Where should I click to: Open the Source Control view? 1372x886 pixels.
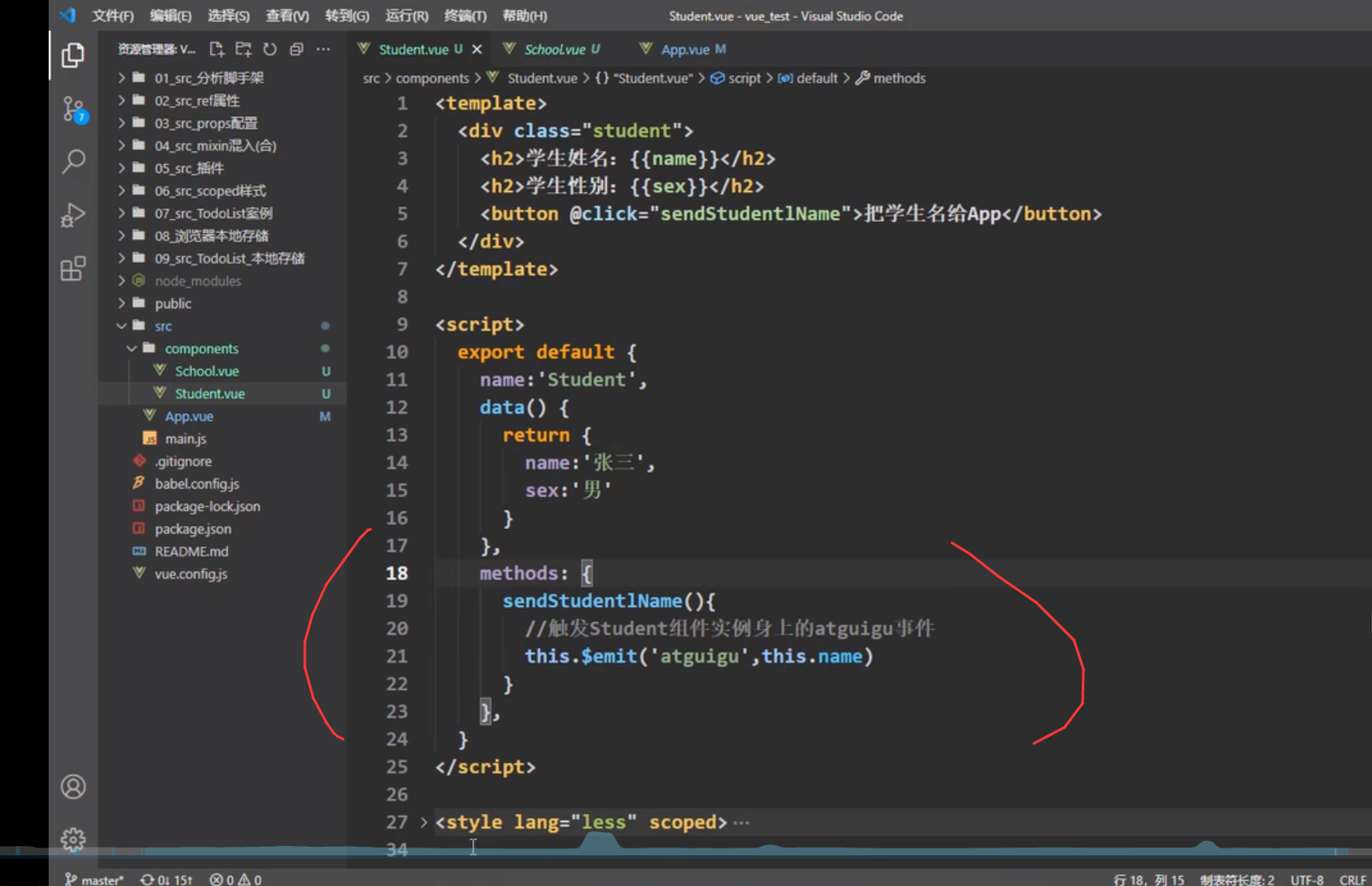73,109
